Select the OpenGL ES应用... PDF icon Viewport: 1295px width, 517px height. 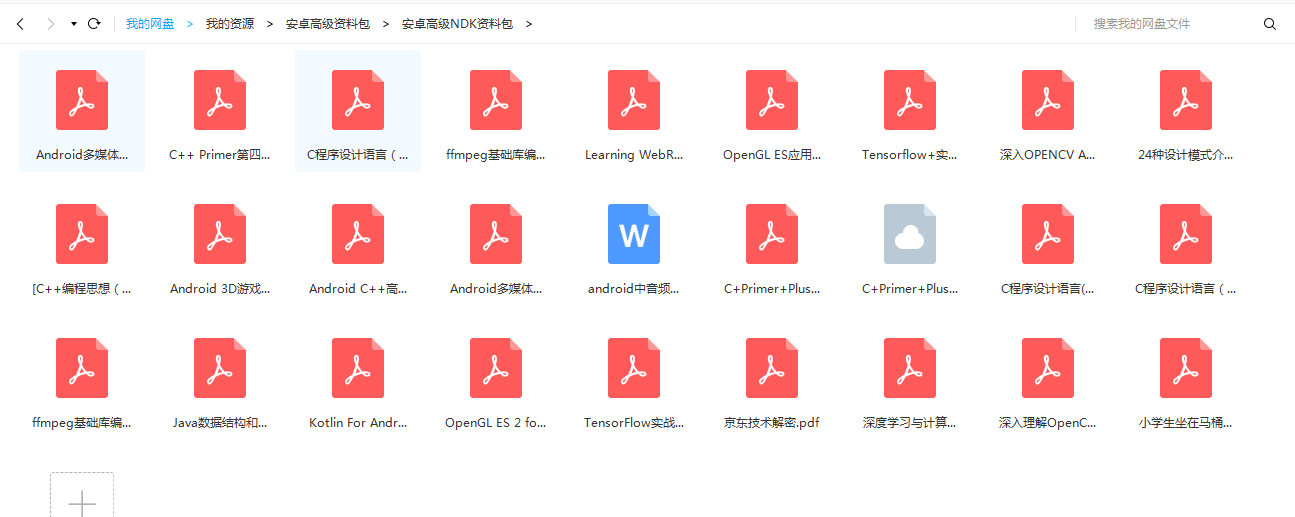pos(772,100)
